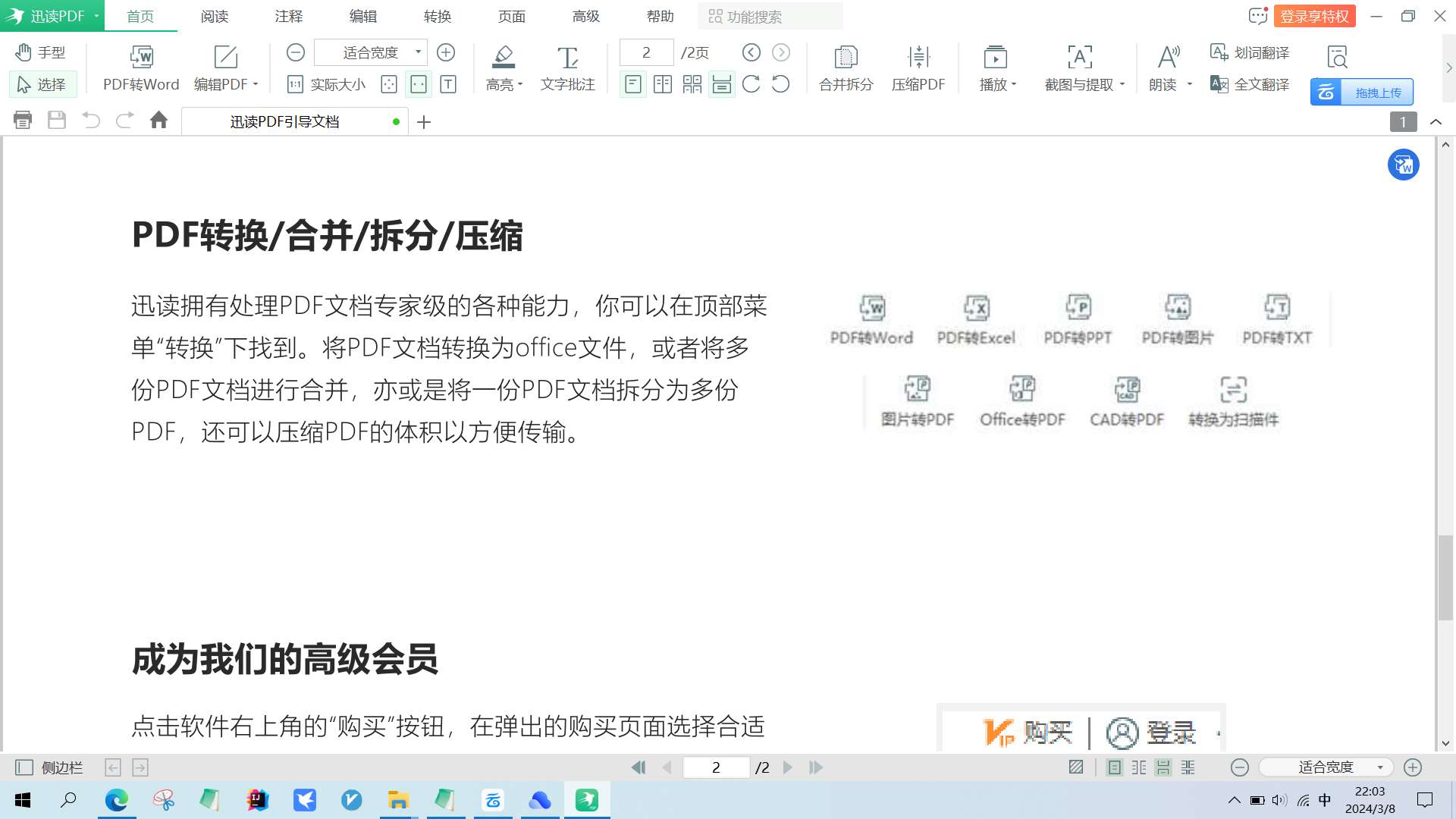
Task: Click the 全文翻译 full translation icon
Action: [1219, 84]
